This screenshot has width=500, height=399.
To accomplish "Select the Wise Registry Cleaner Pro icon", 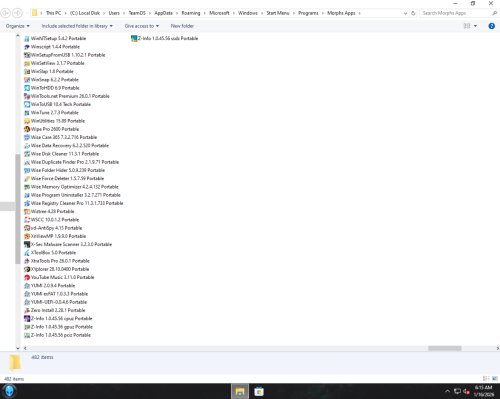I will [x=27, y=203].
